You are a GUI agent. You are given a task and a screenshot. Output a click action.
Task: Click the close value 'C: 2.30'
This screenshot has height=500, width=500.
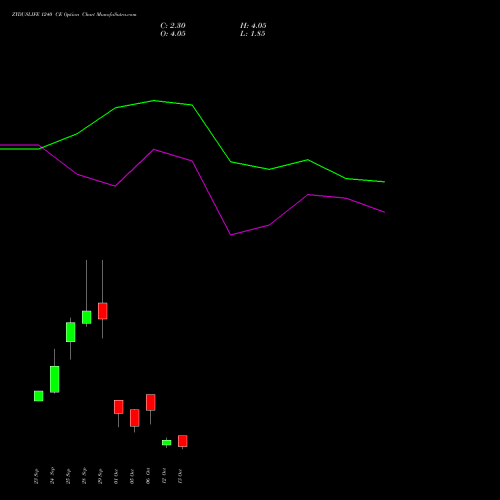[x=173, y=25]
